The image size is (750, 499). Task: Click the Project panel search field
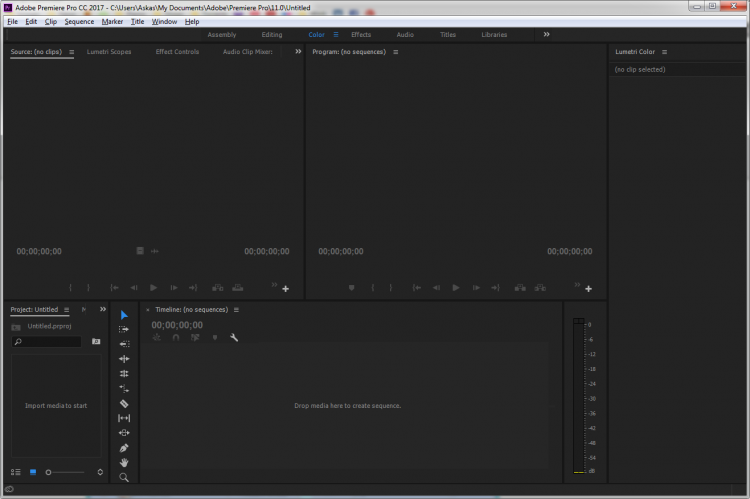(x=47, y=342)
